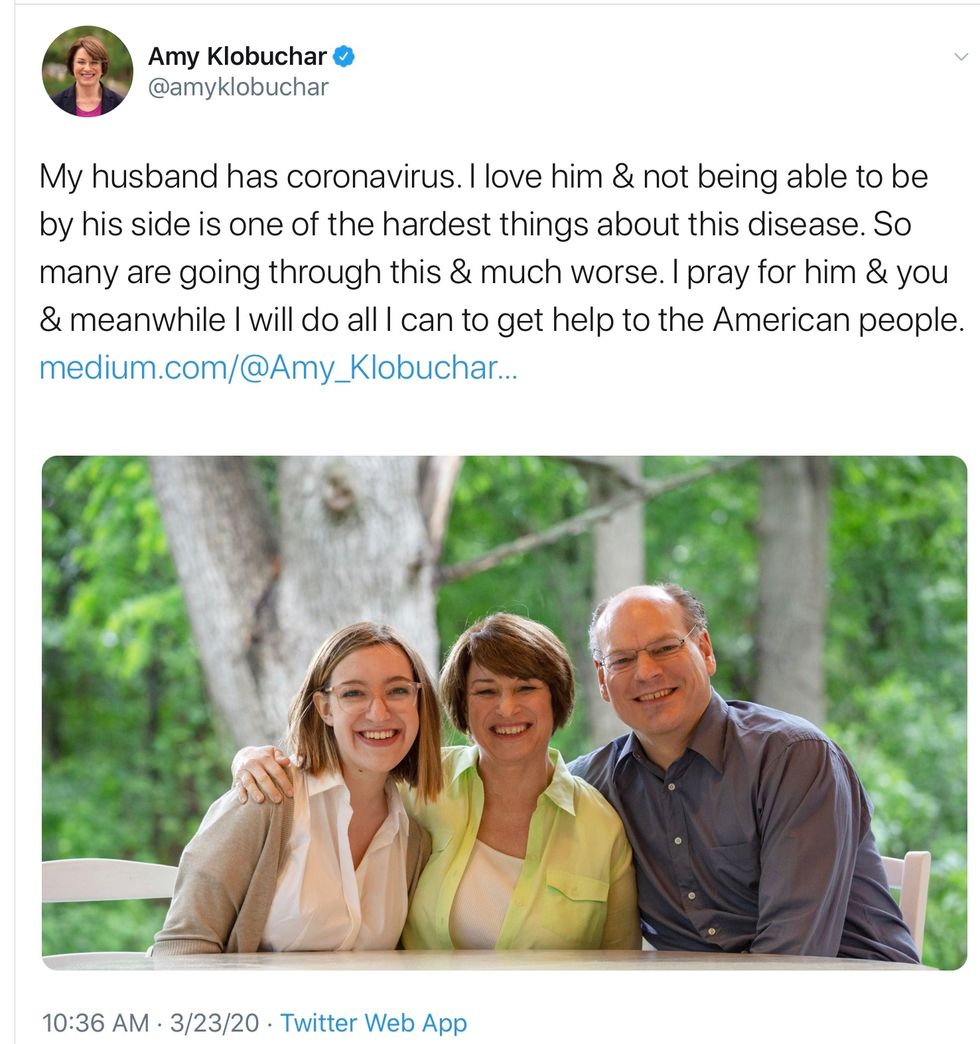Click the 10:36 AM timestamp
The width and height of the screenshot is (980, 1044).
pos(93,1023)
